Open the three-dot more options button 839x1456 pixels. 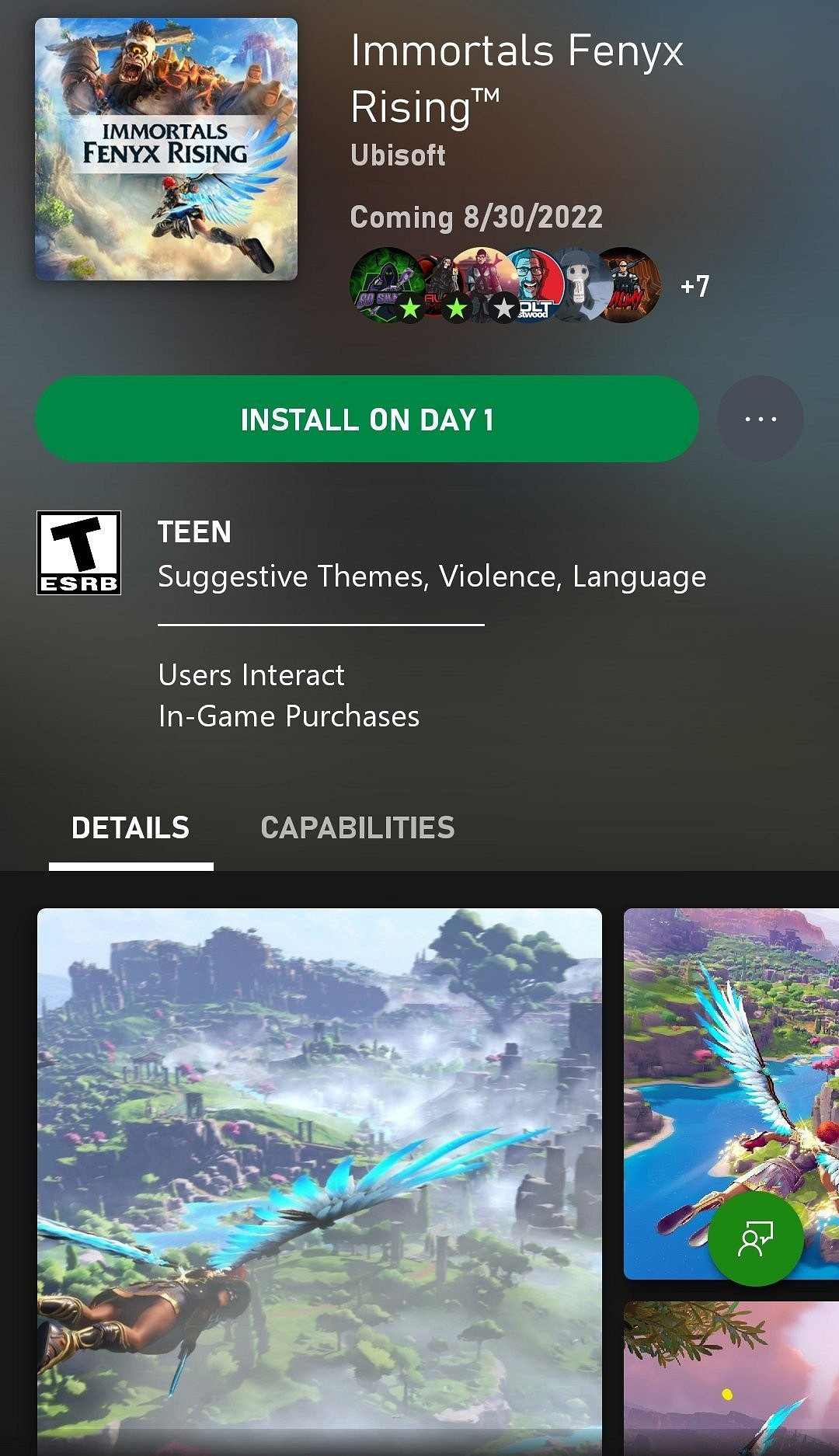pos(760,419)
